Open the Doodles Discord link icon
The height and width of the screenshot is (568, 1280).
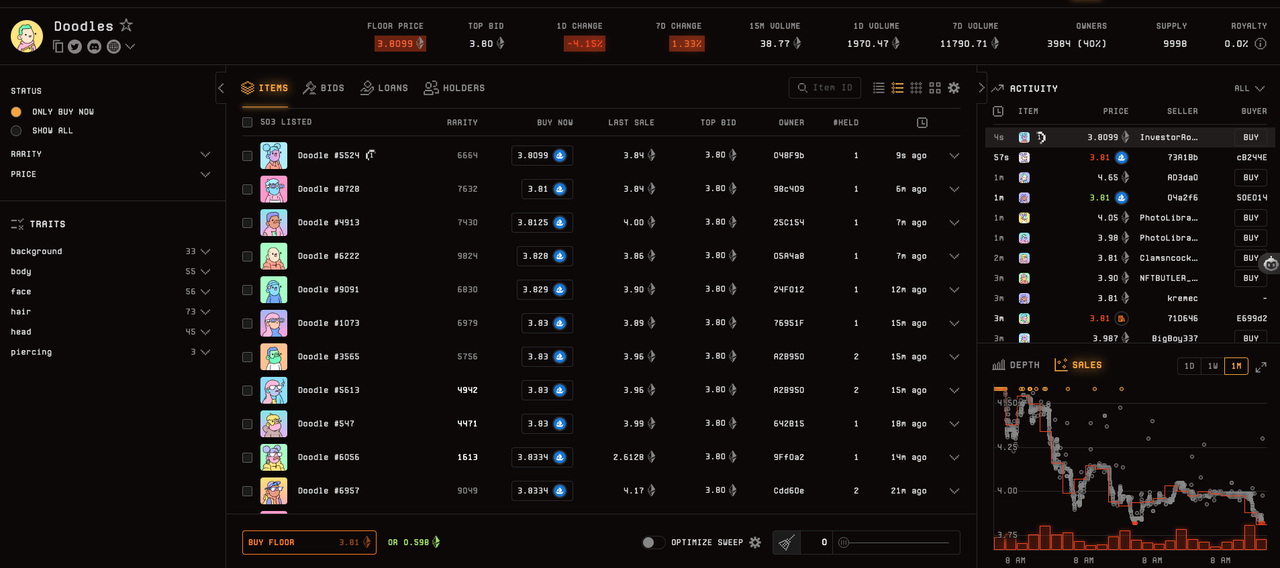click(94, 46)
